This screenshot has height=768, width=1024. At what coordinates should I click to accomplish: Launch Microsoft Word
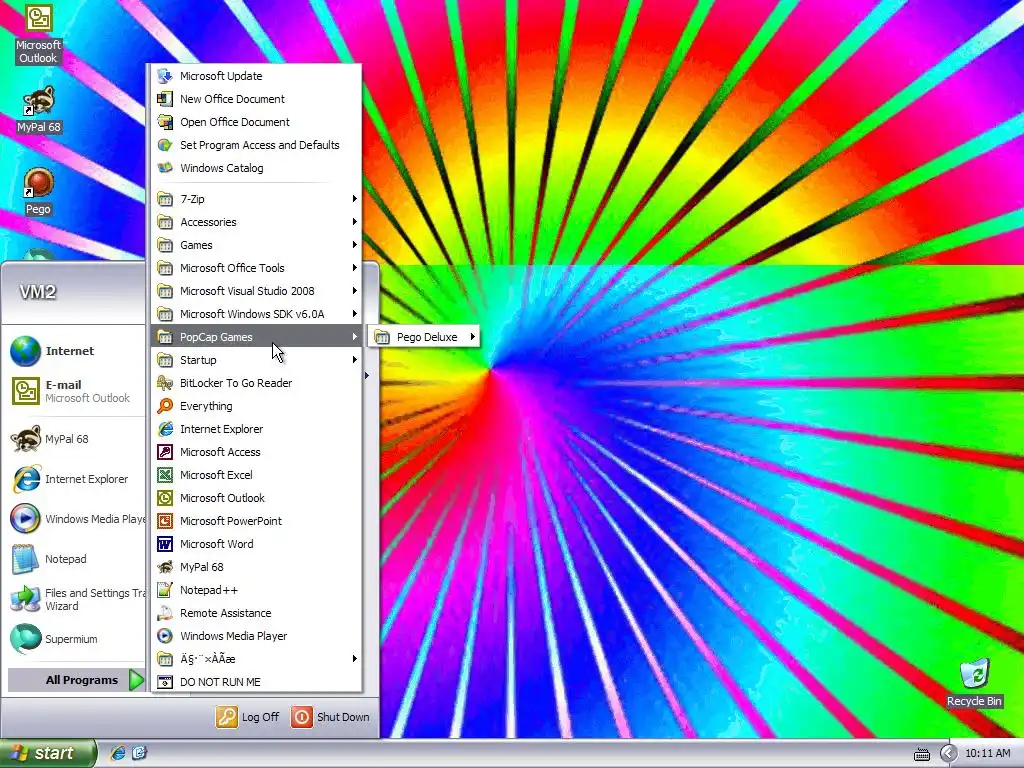pyautogui.click(x=255, y=544)
